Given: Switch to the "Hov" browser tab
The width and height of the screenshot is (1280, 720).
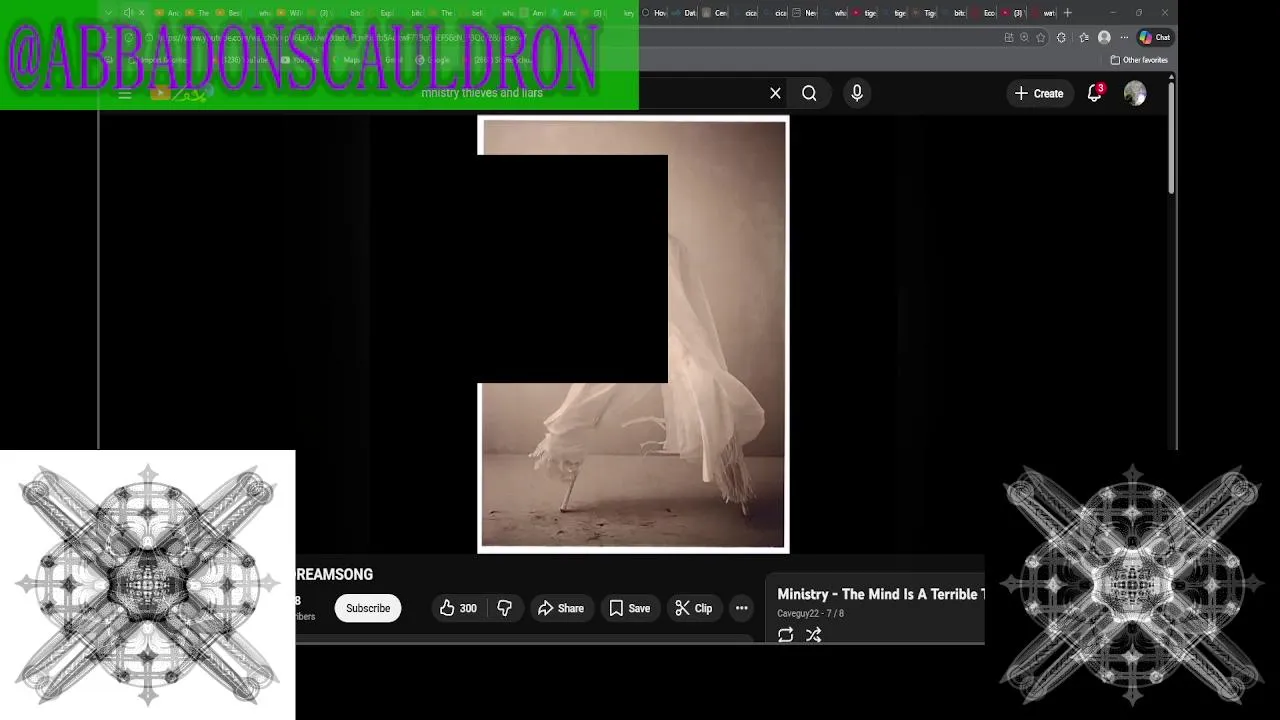Looking at the screenshot, I should [653, 13].
